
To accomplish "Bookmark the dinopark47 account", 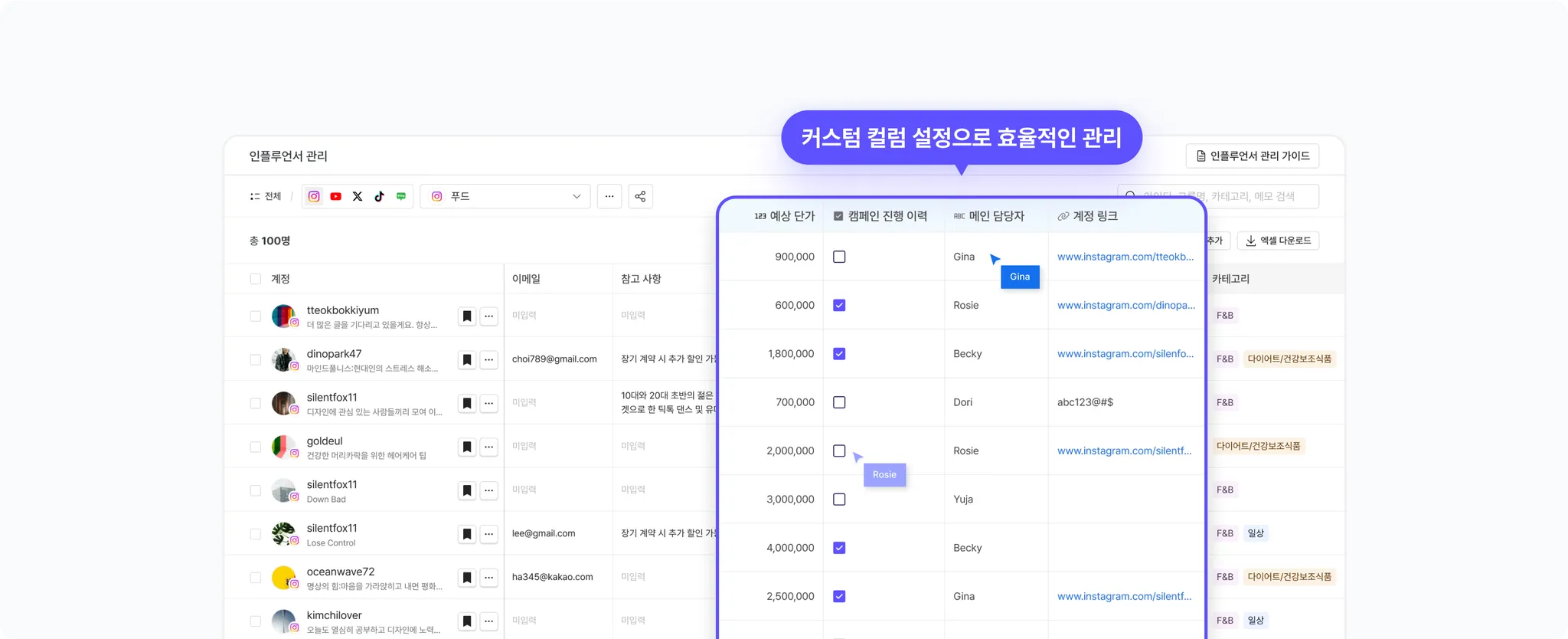I will pos(467,359).
